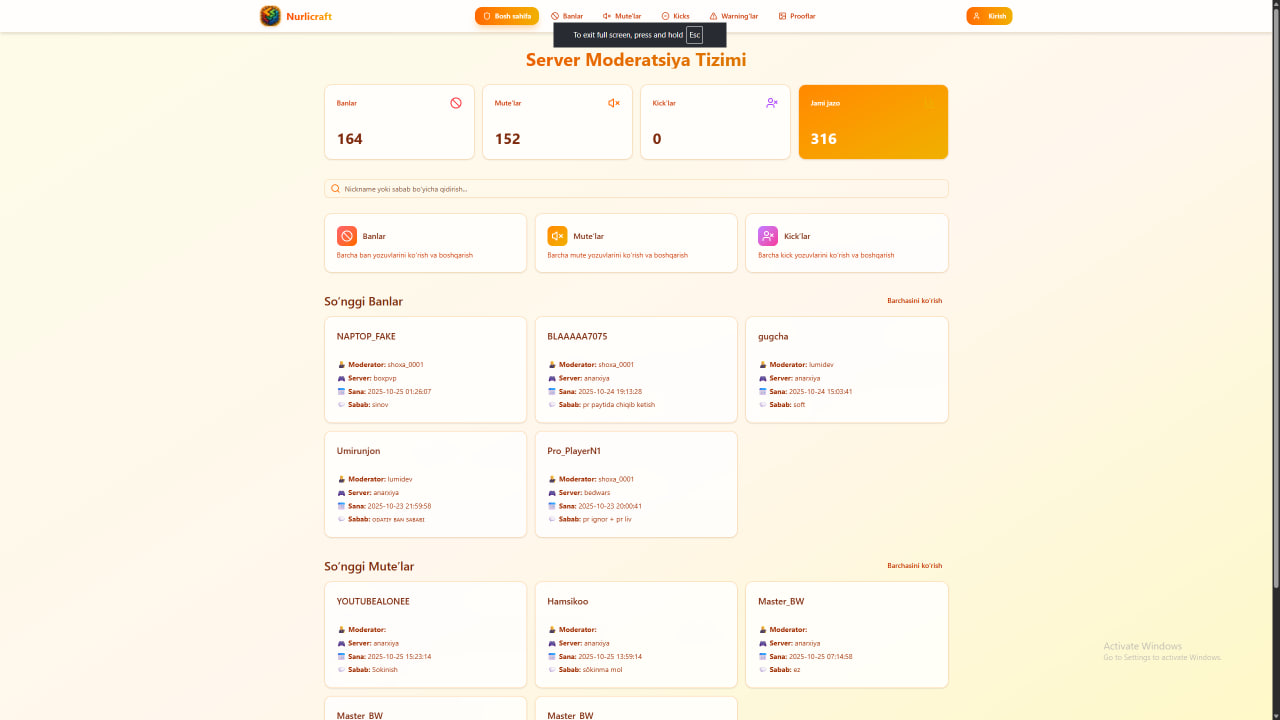
Task: Click the red Banlar quick-link icon
Action: click(x=347, y=236)
